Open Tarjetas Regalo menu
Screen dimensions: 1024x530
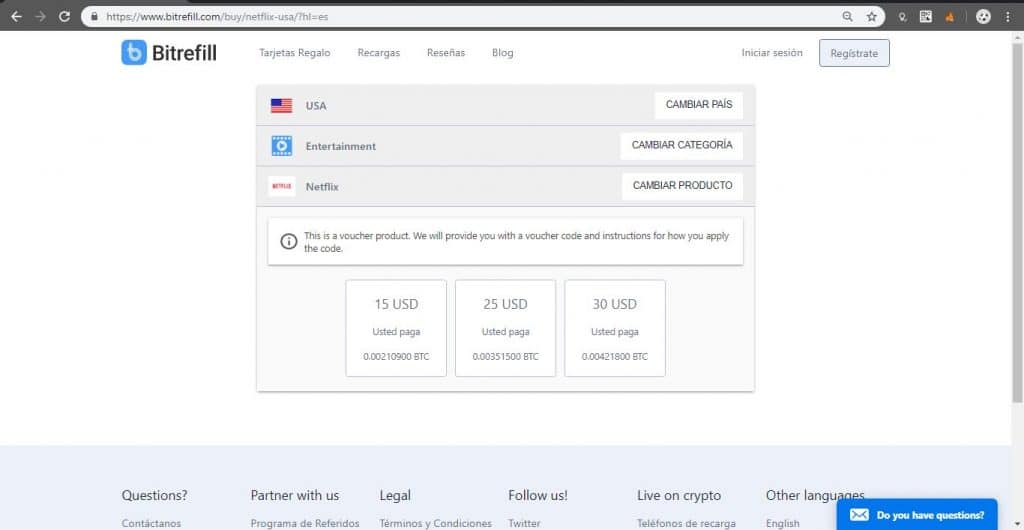[295, 53]
